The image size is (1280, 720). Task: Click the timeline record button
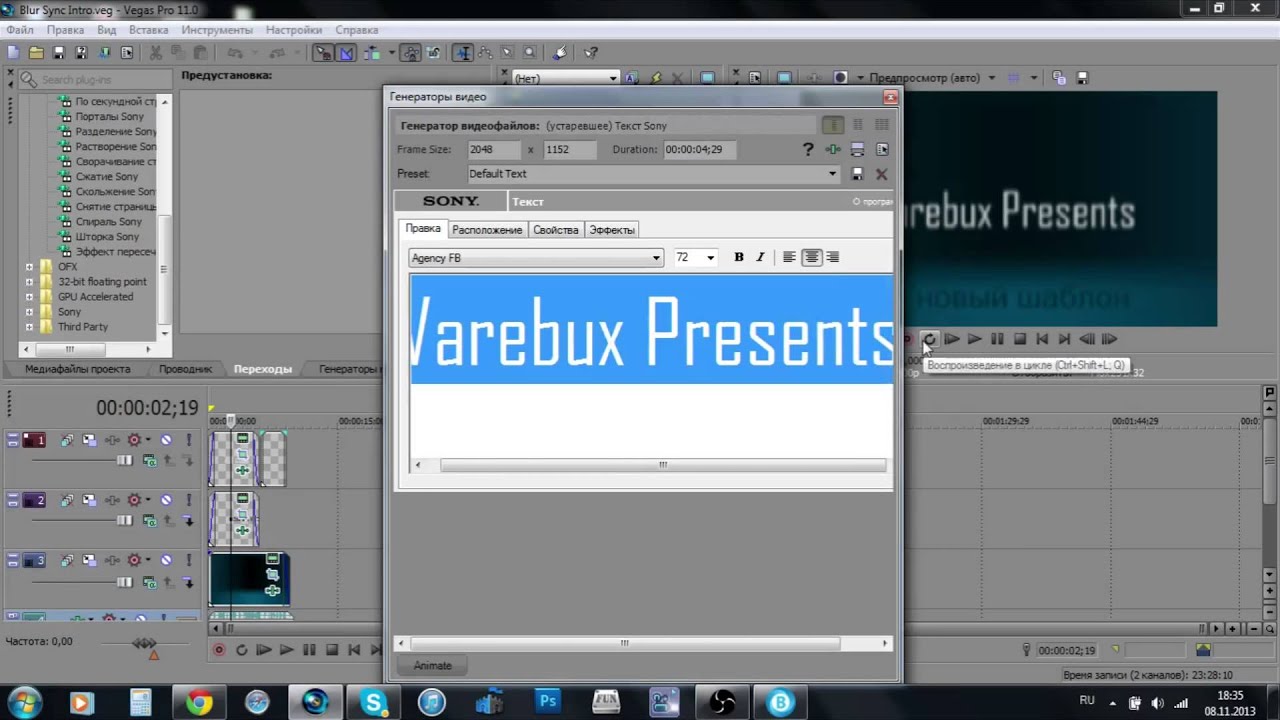(219, 650)
